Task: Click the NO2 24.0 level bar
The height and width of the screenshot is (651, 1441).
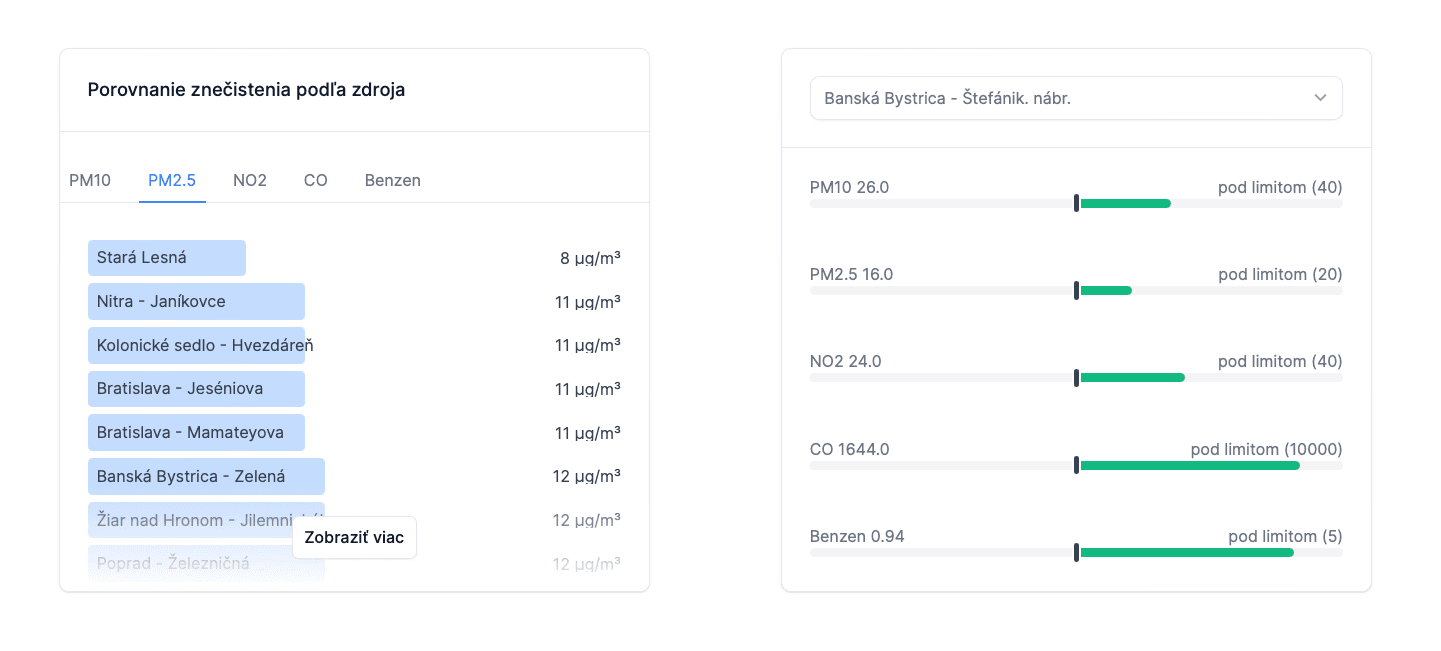Action: [x=1076, y=378]
